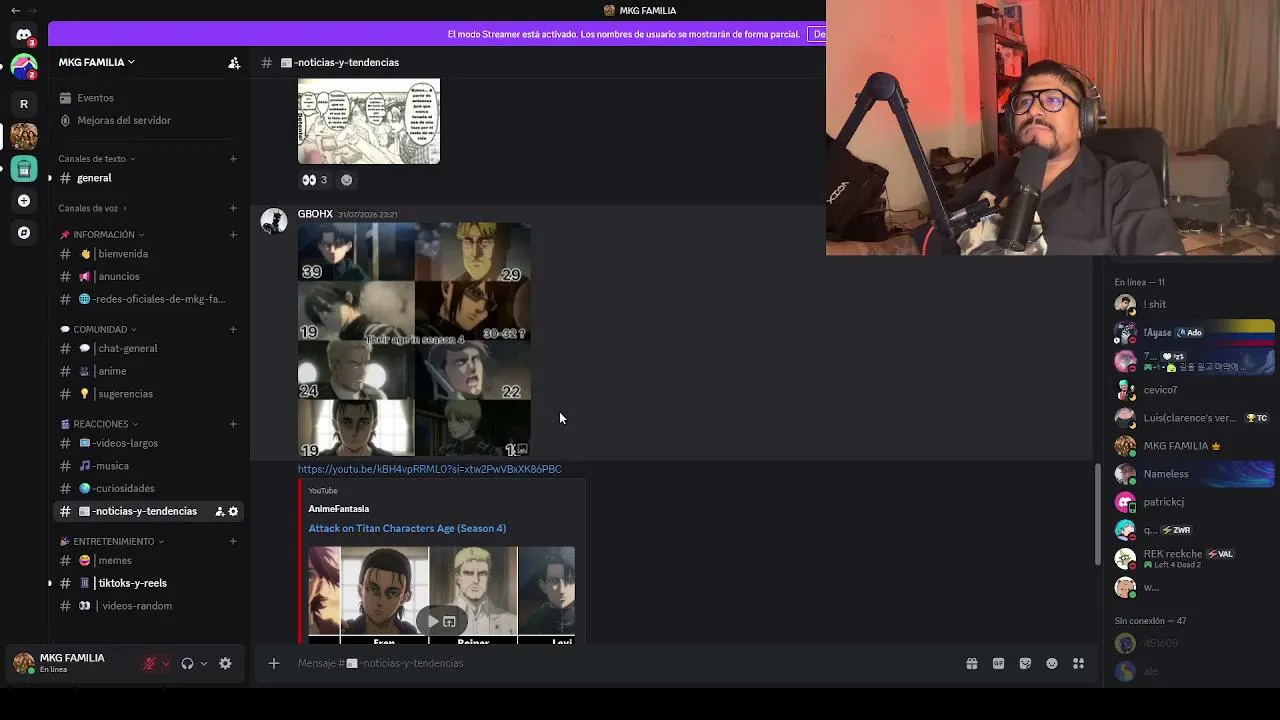The image size is (1280, 720).
Task: Select the MKG FAMILIA server icon in server list
Action: pyautogui.click(x=24, y=136)
